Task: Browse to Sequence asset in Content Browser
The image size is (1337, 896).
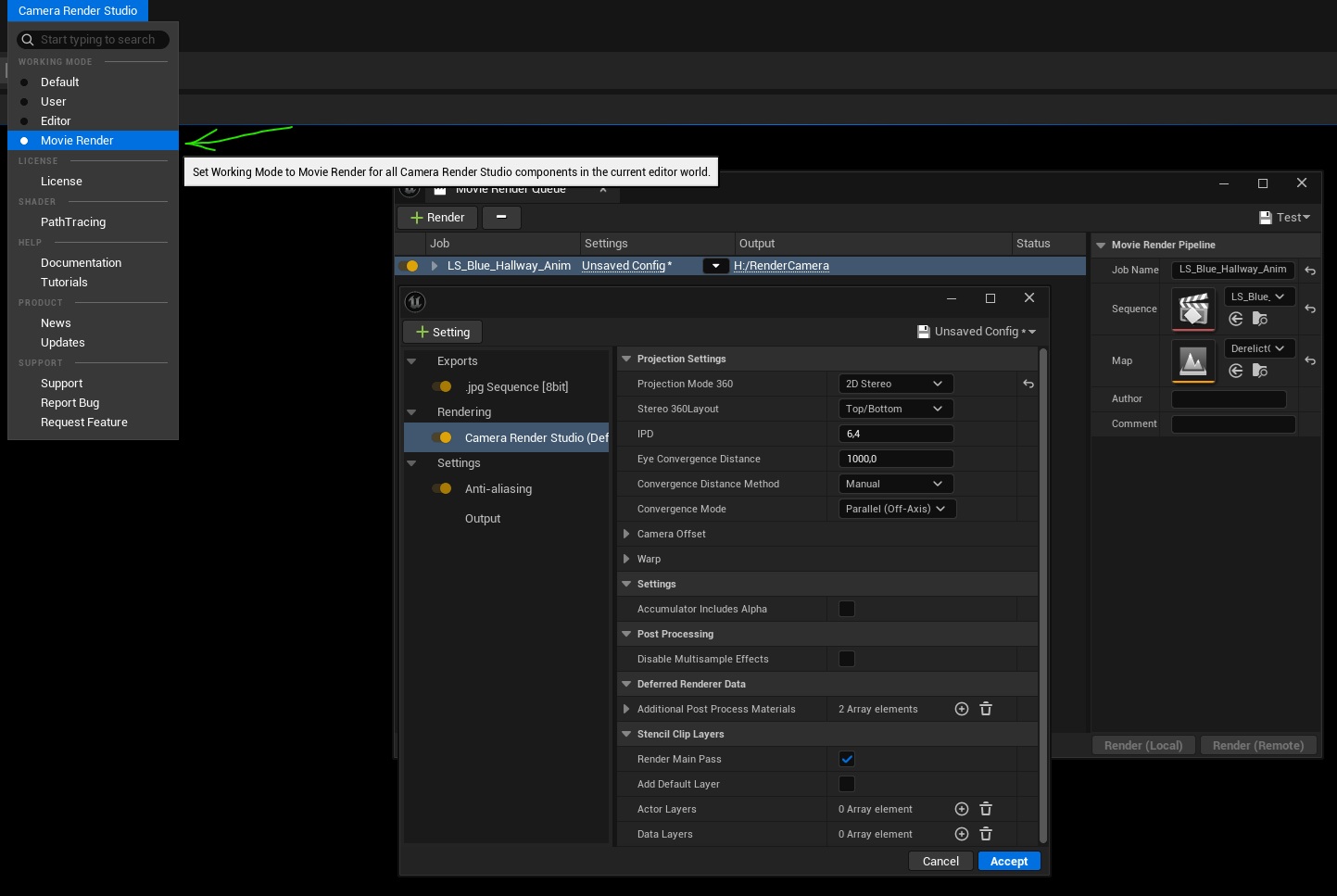Action: point(1260,319)
